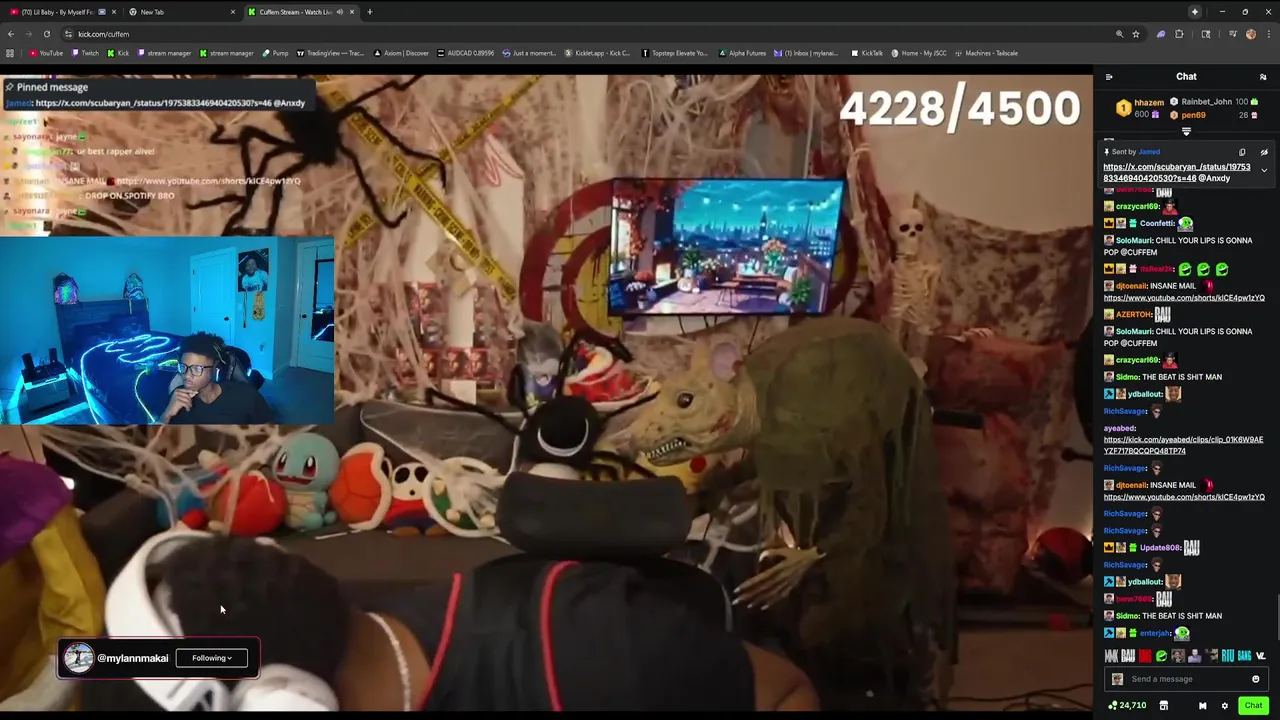Open the Chrome profile avatar

1250,34
